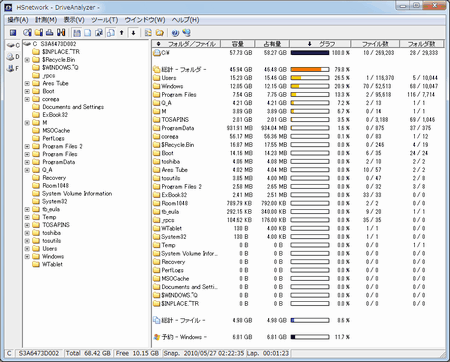Click the printer-shaped toolbar icon
Image resolution: width=450 pixels, height=362 pixels.
(50, 33)
